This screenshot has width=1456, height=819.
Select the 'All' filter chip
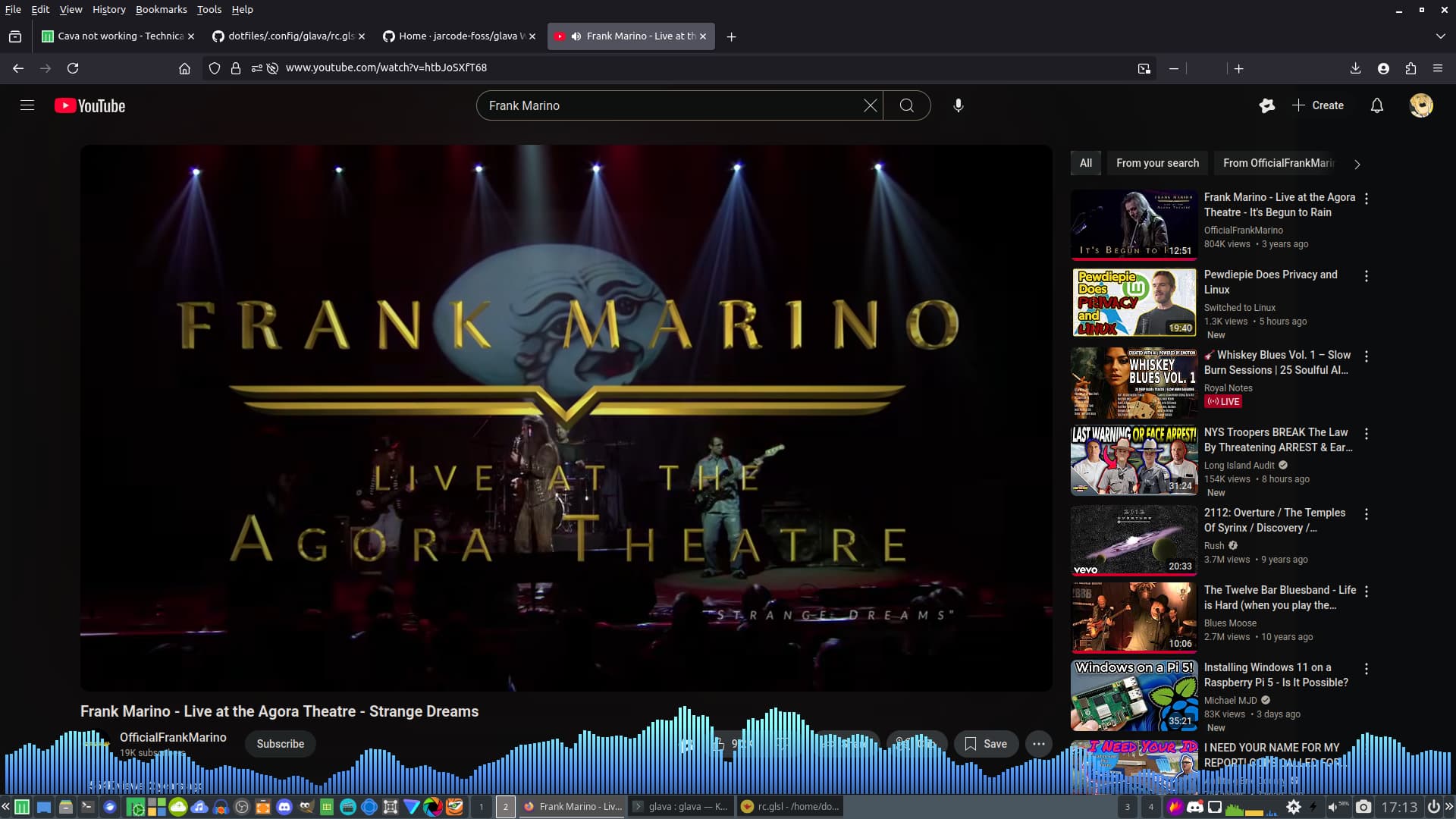(1085, 163)
